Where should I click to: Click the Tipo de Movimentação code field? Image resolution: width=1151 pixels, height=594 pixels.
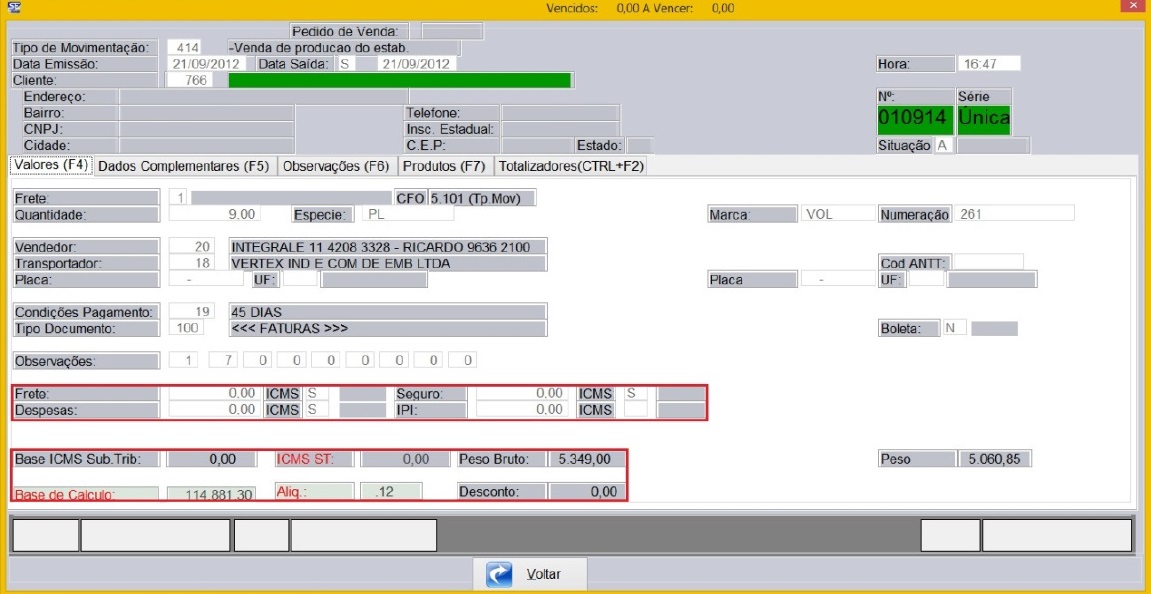(x=184, y=47)
